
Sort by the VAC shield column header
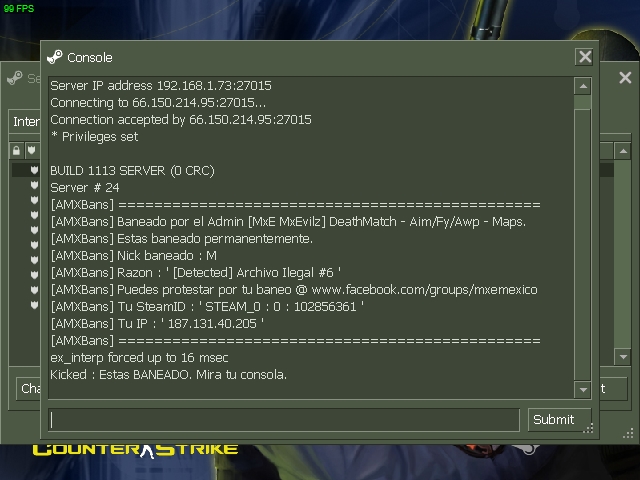pos(31,151)
